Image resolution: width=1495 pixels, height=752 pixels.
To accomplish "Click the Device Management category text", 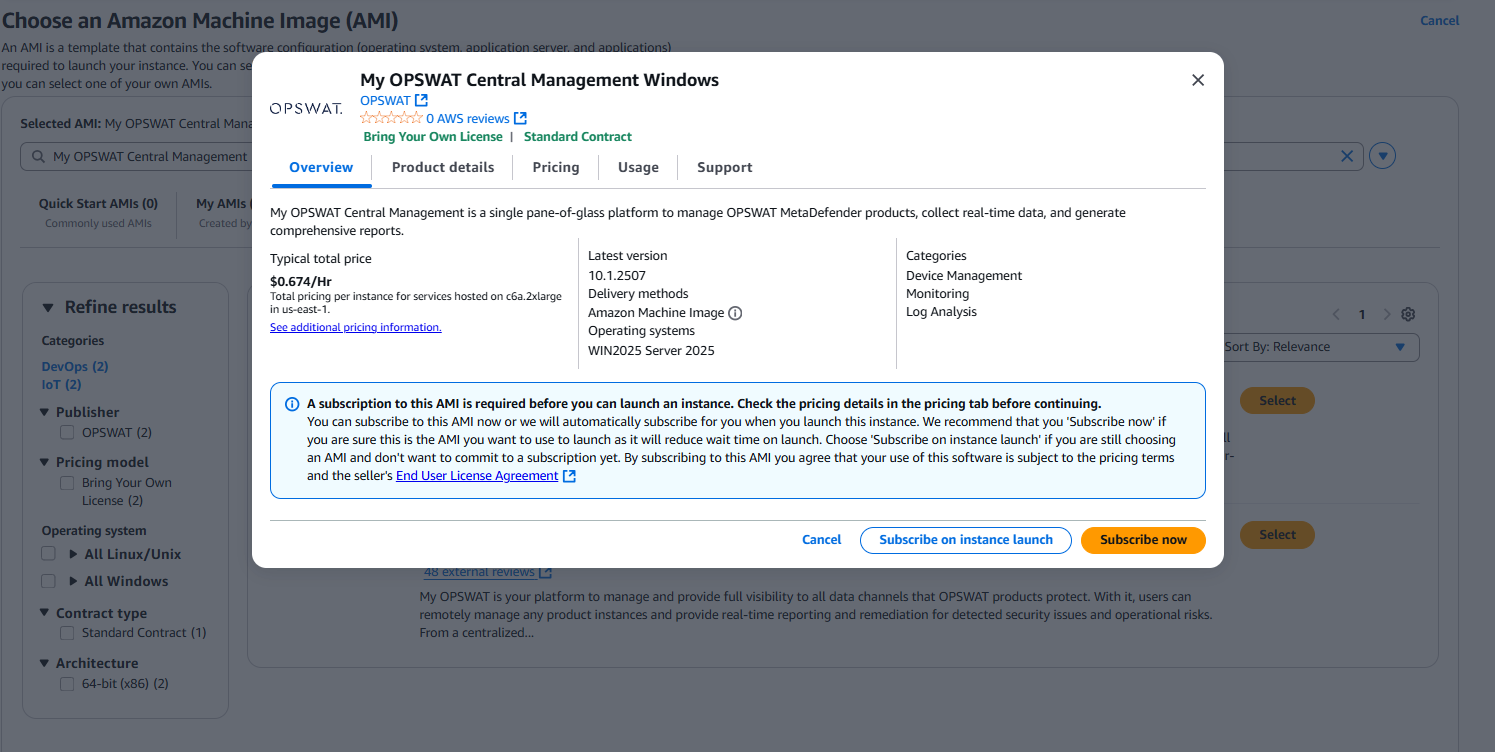I will point(964,276).
